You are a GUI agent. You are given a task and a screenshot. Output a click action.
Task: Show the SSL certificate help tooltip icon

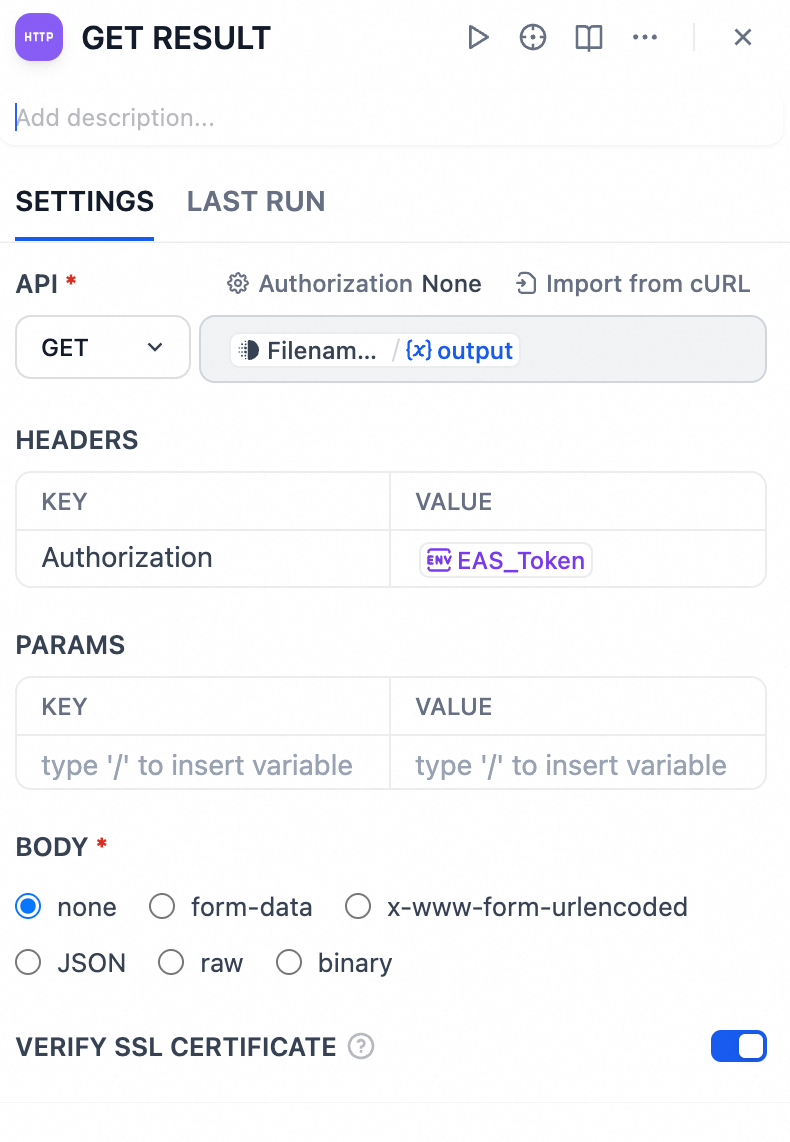click(x=361, y=1047)
